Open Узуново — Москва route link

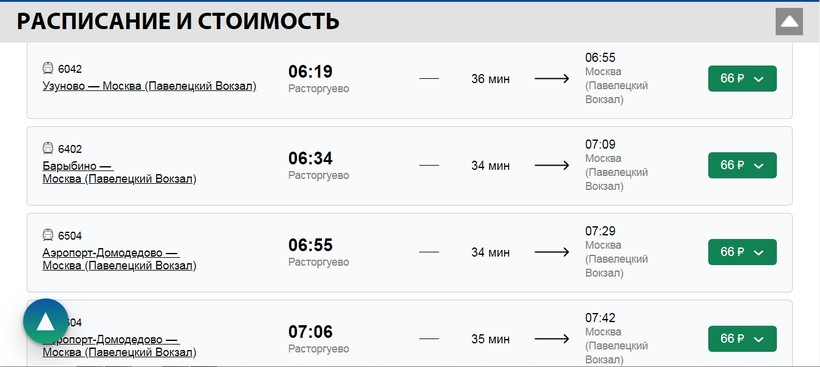(150, 86)
